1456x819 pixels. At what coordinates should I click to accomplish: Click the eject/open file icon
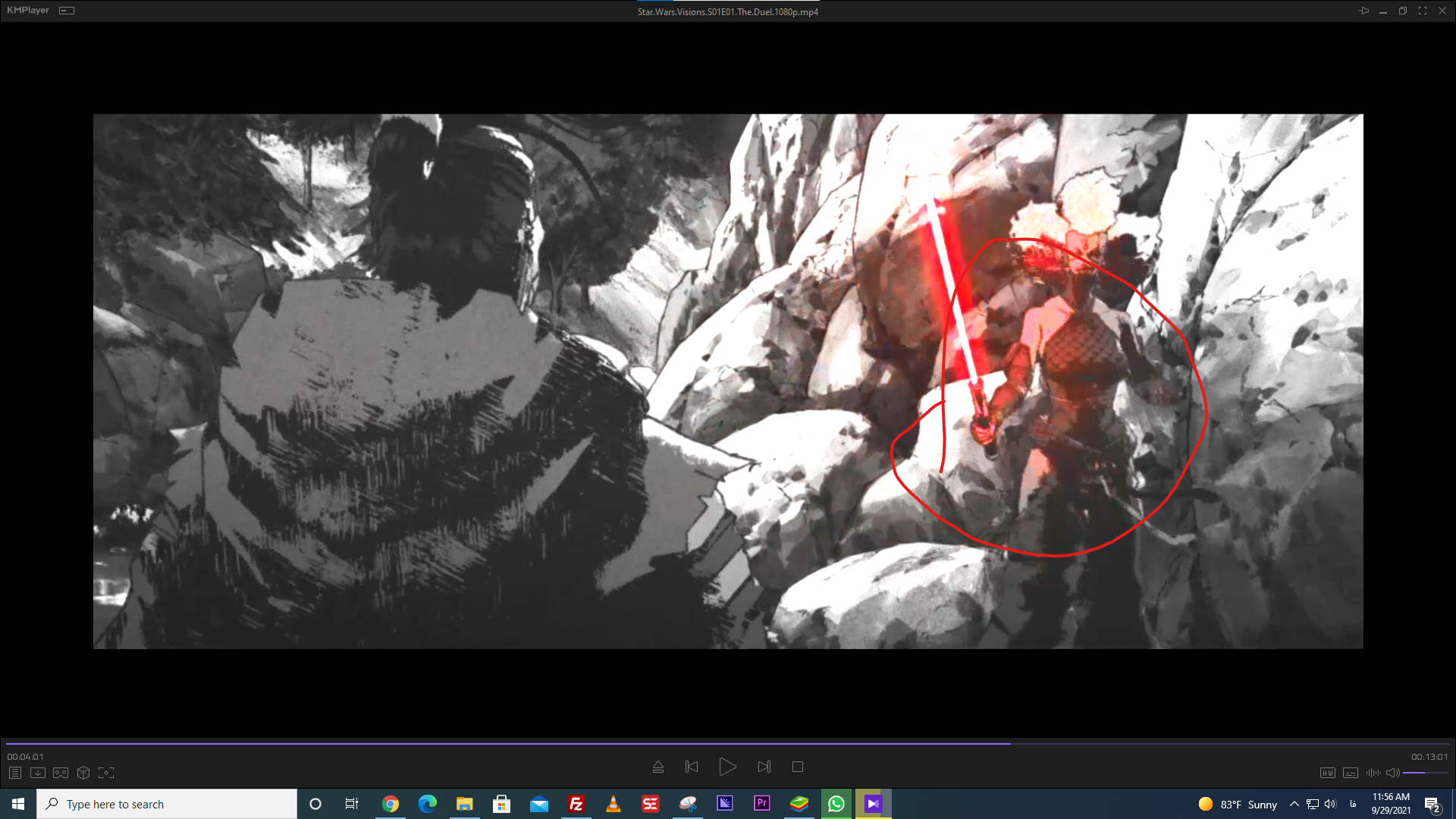click(658, 767)
